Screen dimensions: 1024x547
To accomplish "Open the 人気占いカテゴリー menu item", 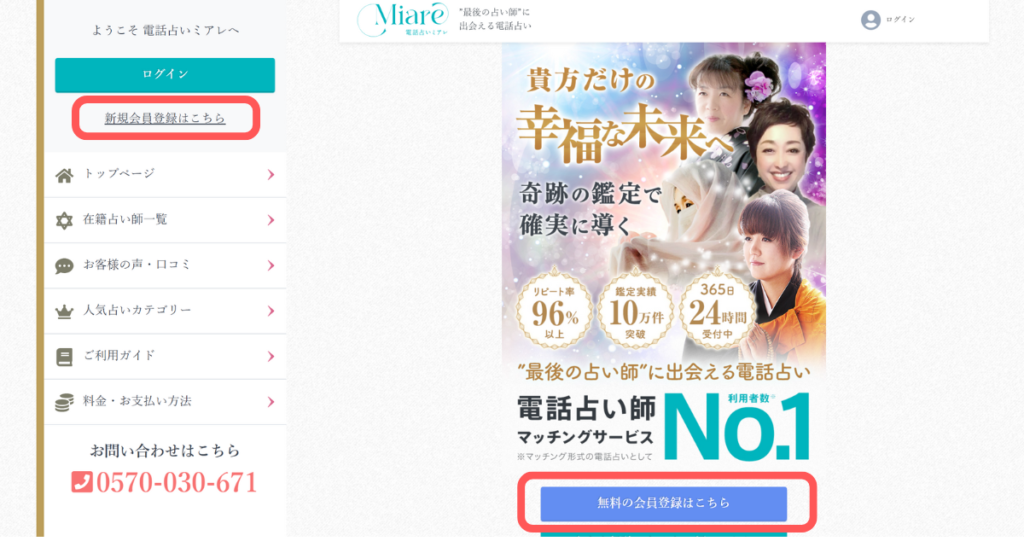I will pos(165,311).
